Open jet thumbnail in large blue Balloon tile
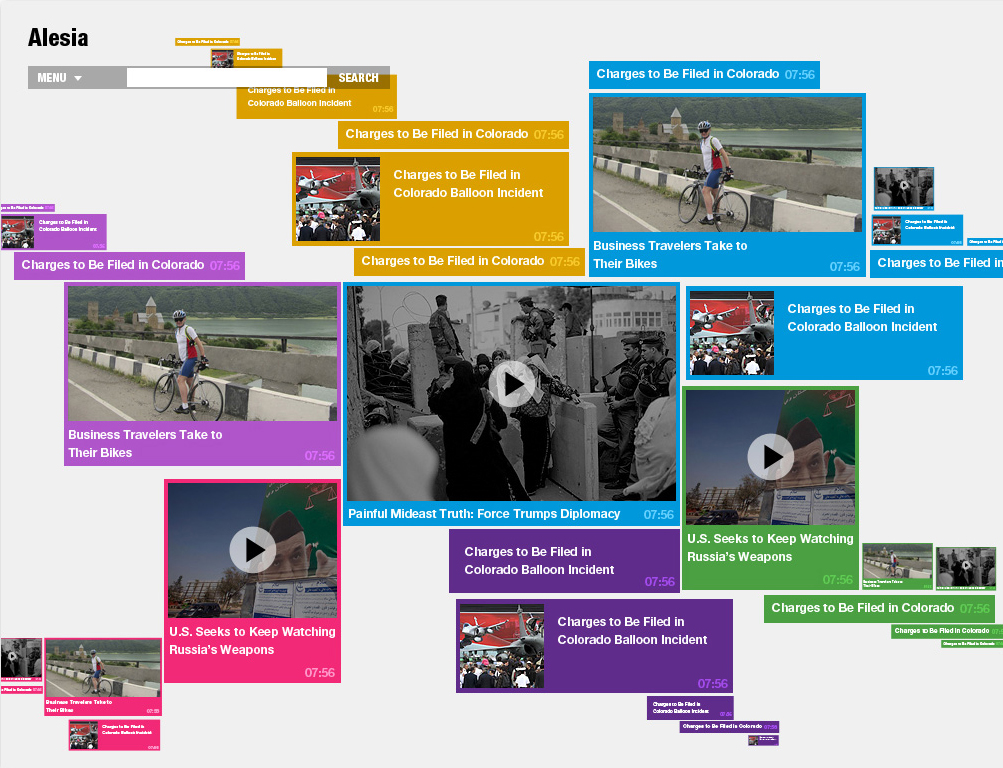Screen dimensions: 1003x768 [x=732, y=333]
